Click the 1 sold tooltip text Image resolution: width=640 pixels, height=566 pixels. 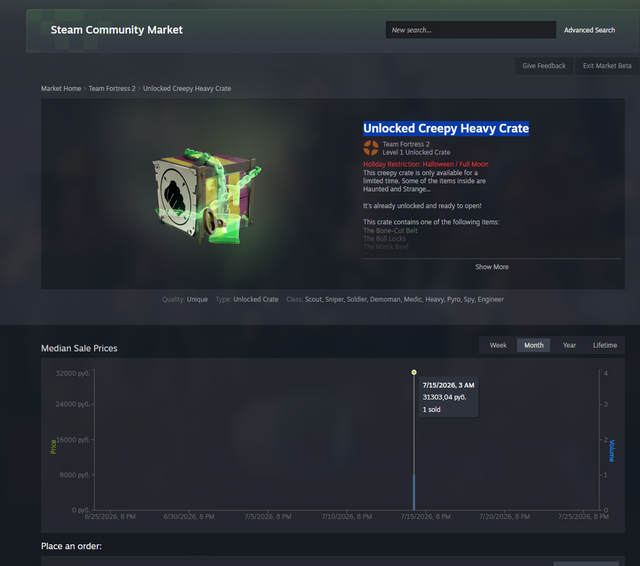click(431, 409)
